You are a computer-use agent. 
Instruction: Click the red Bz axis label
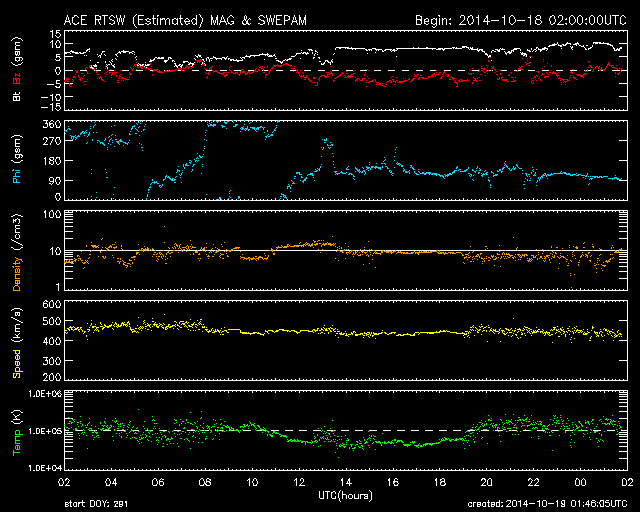point(17,78)
